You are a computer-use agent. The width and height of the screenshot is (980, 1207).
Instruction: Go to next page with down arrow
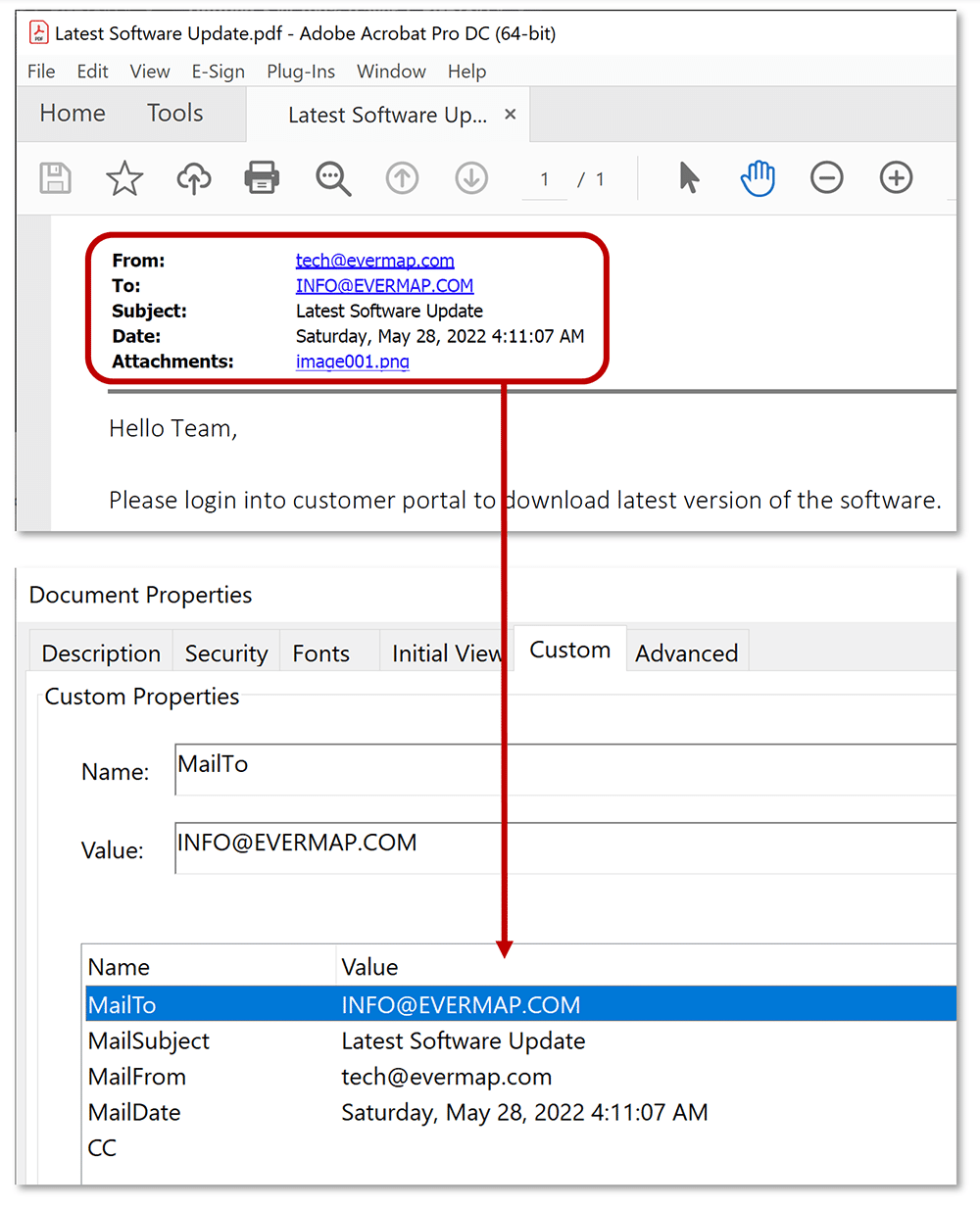(x=471, y=178)
